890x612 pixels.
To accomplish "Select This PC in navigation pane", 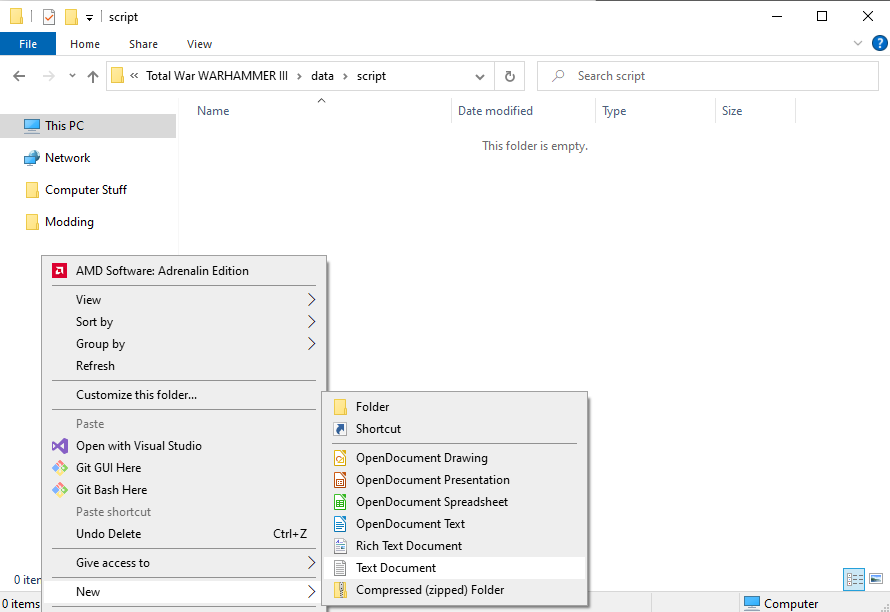I will click(88, 126).
